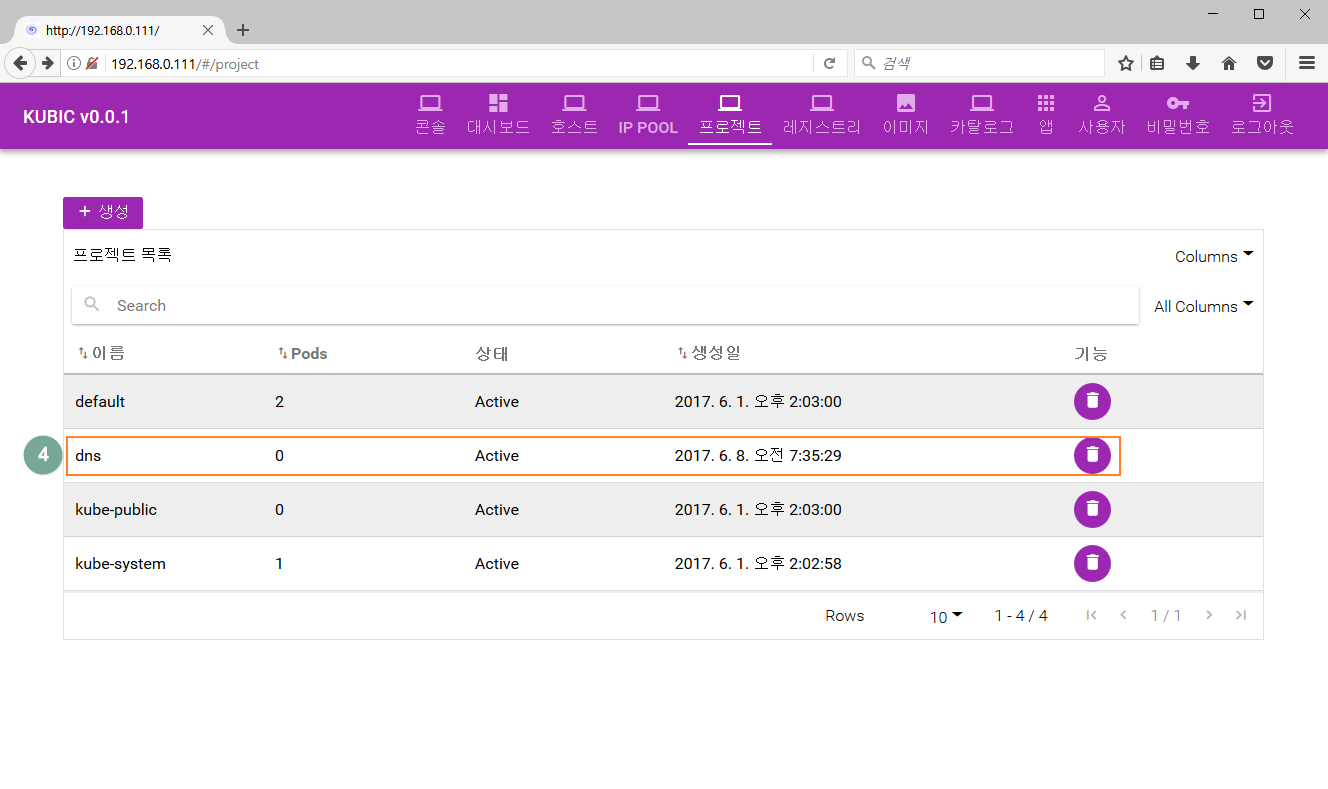1328x789 pixels.
Task: Focus the project Search field
Action: coord(605,305)
